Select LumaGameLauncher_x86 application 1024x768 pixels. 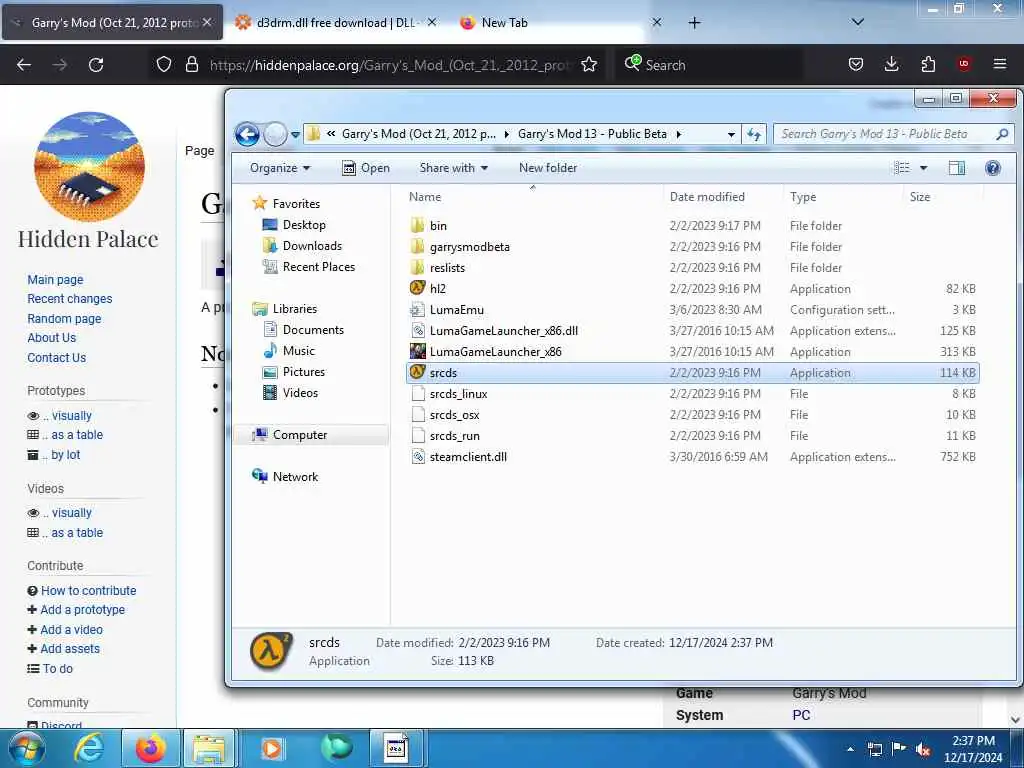496,351
